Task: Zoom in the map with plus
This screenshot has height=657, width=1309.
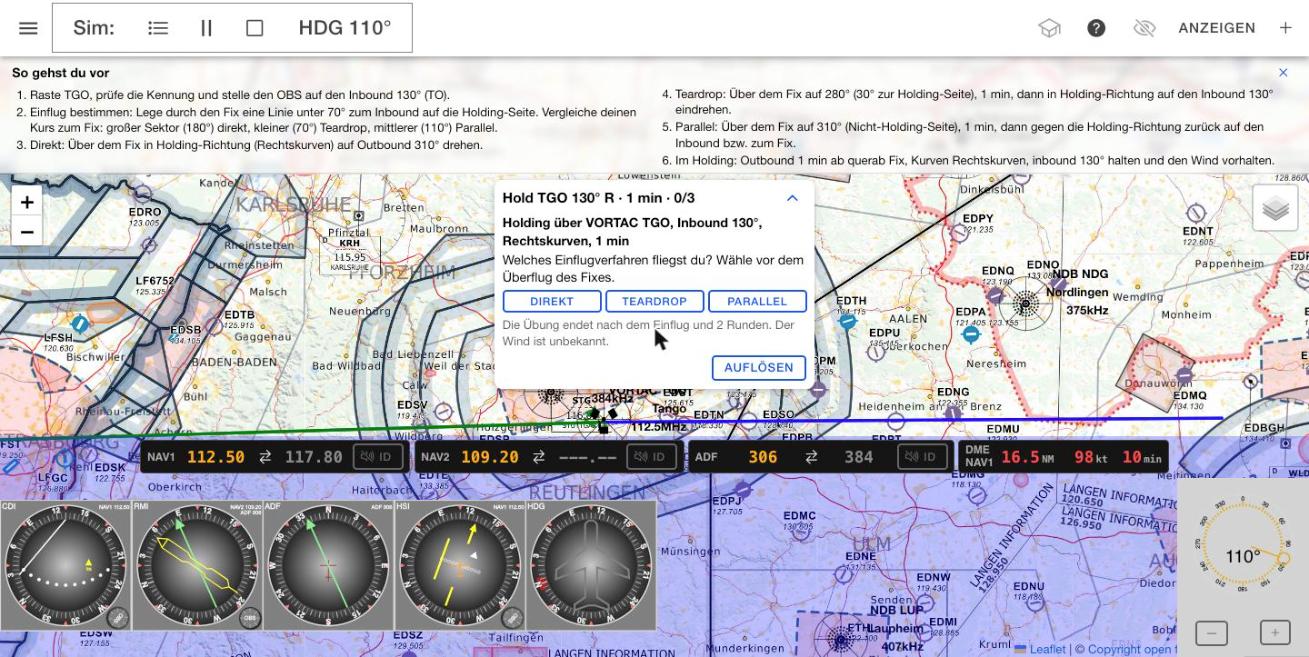Action: 27,202
